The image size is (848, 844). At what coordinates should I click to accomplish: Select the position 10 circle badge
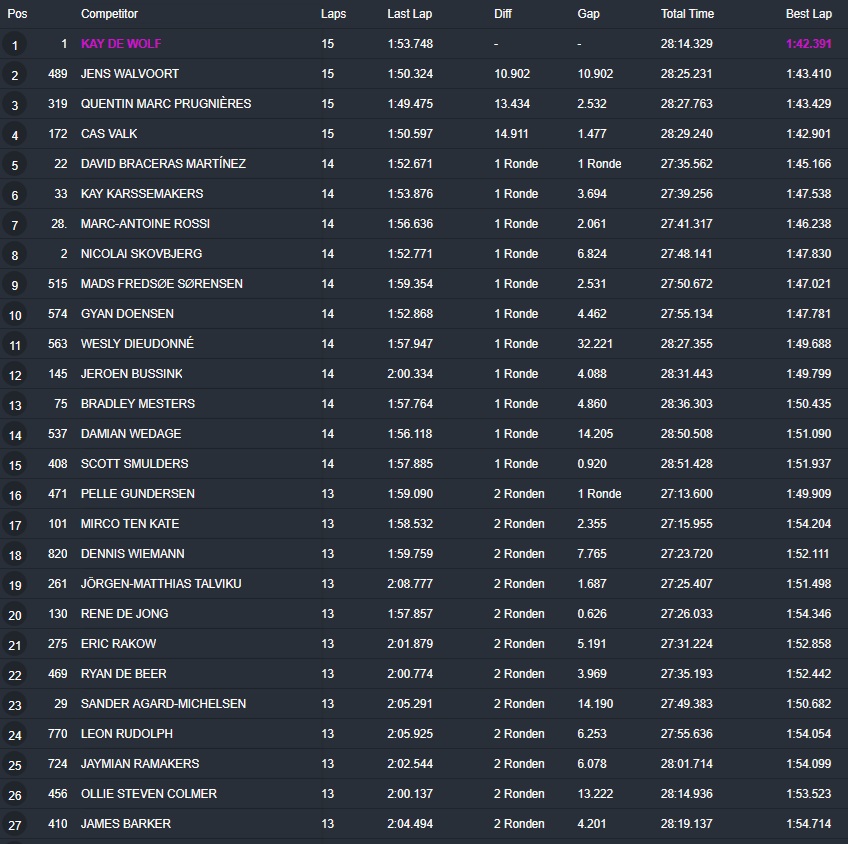pyautogui.click(x=15, y=315)
